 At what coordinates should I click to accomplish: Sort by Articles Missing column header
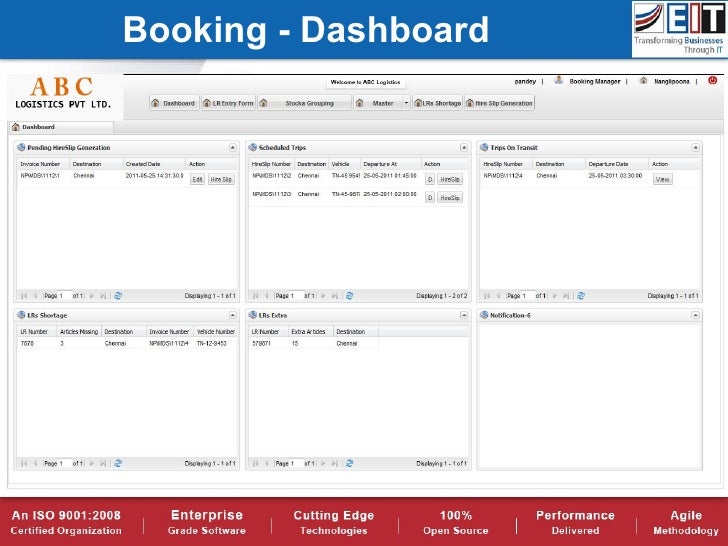(x=79, y=332)
